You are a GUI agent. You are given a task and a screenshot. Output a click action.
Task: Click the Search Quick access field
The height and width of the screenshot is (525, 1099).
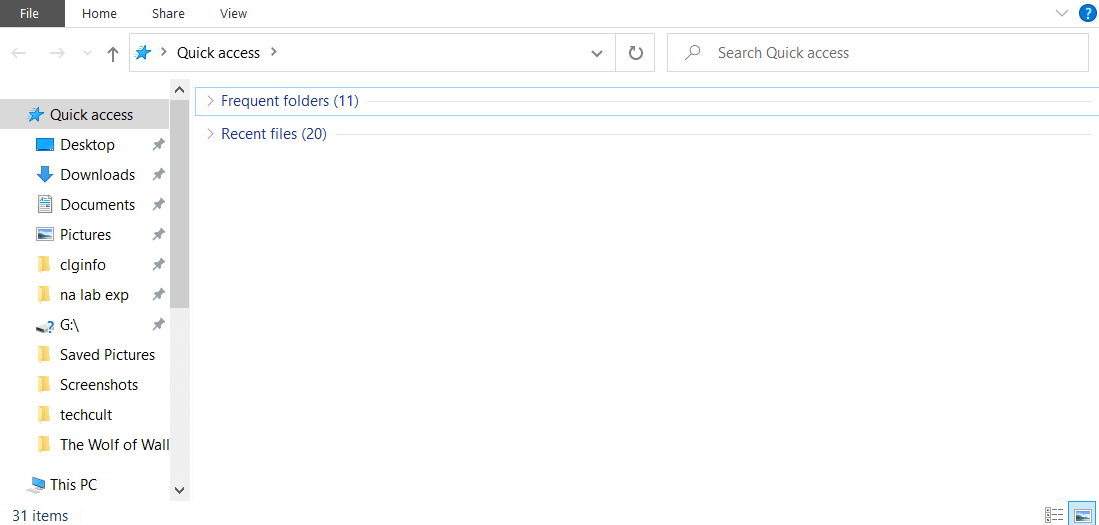tap(878, 53)
